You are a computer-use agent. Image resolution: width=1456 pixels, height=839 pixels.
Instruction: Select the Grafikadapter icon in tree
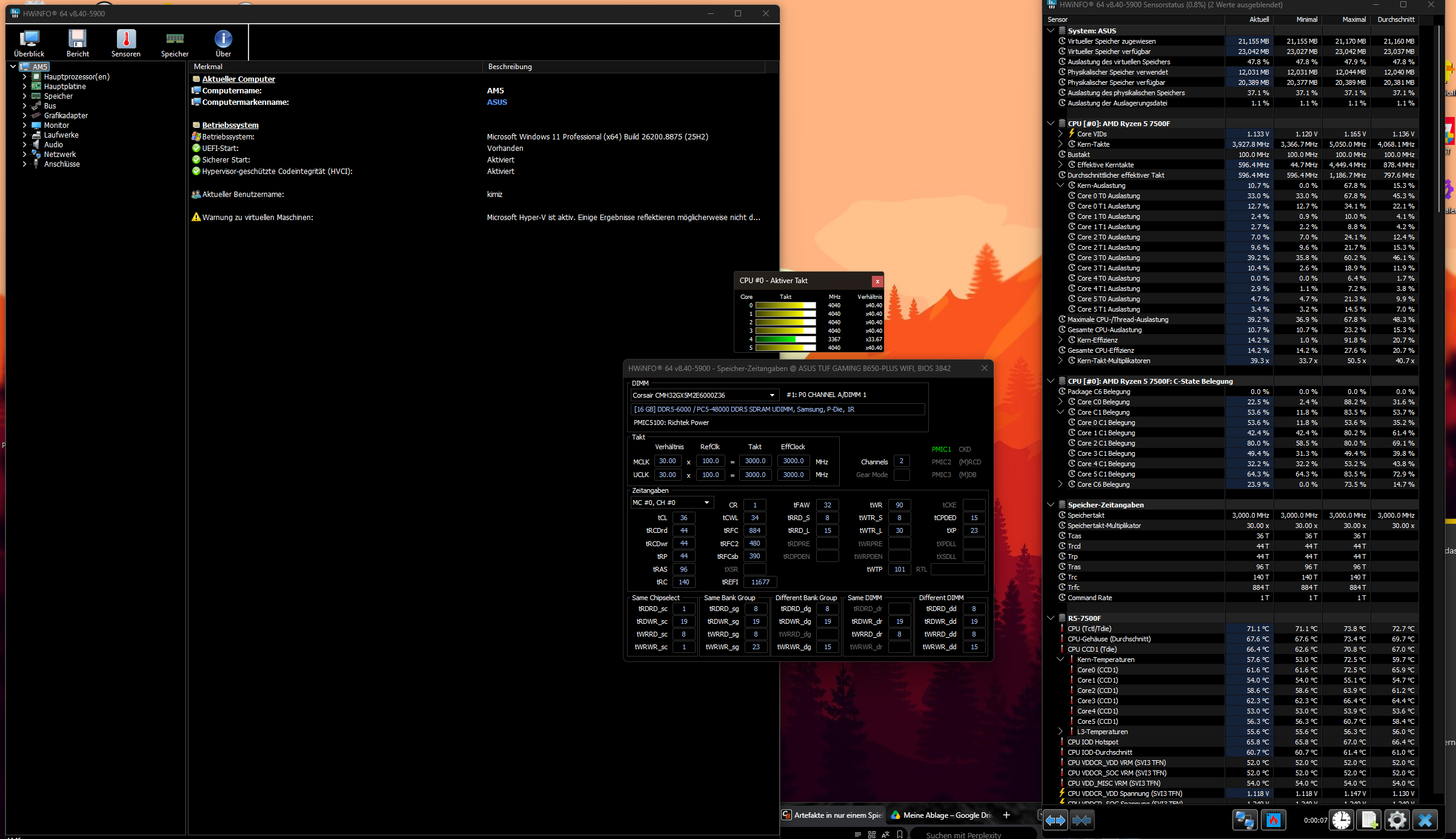click(36, 116)
